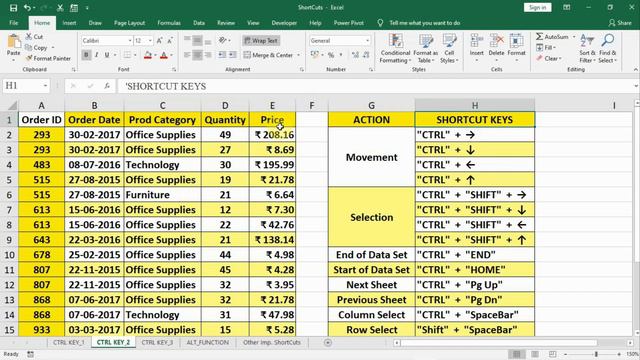Adjust the zoom slider handle
640x360 pixels.
point(596,354)
